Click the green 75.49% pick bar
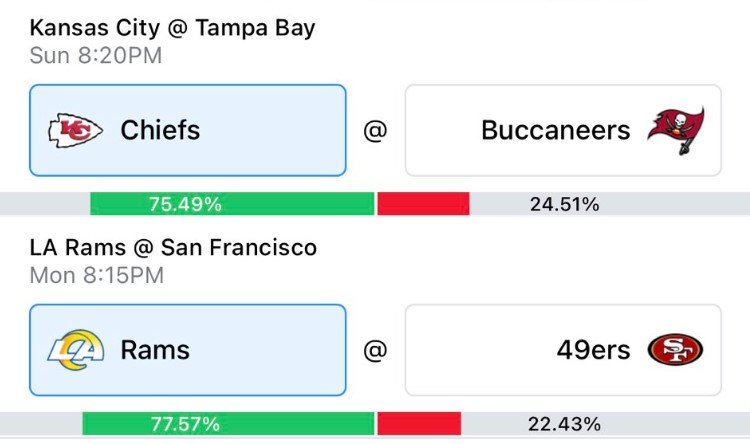750x444 pixels. [x=232, y=204]
